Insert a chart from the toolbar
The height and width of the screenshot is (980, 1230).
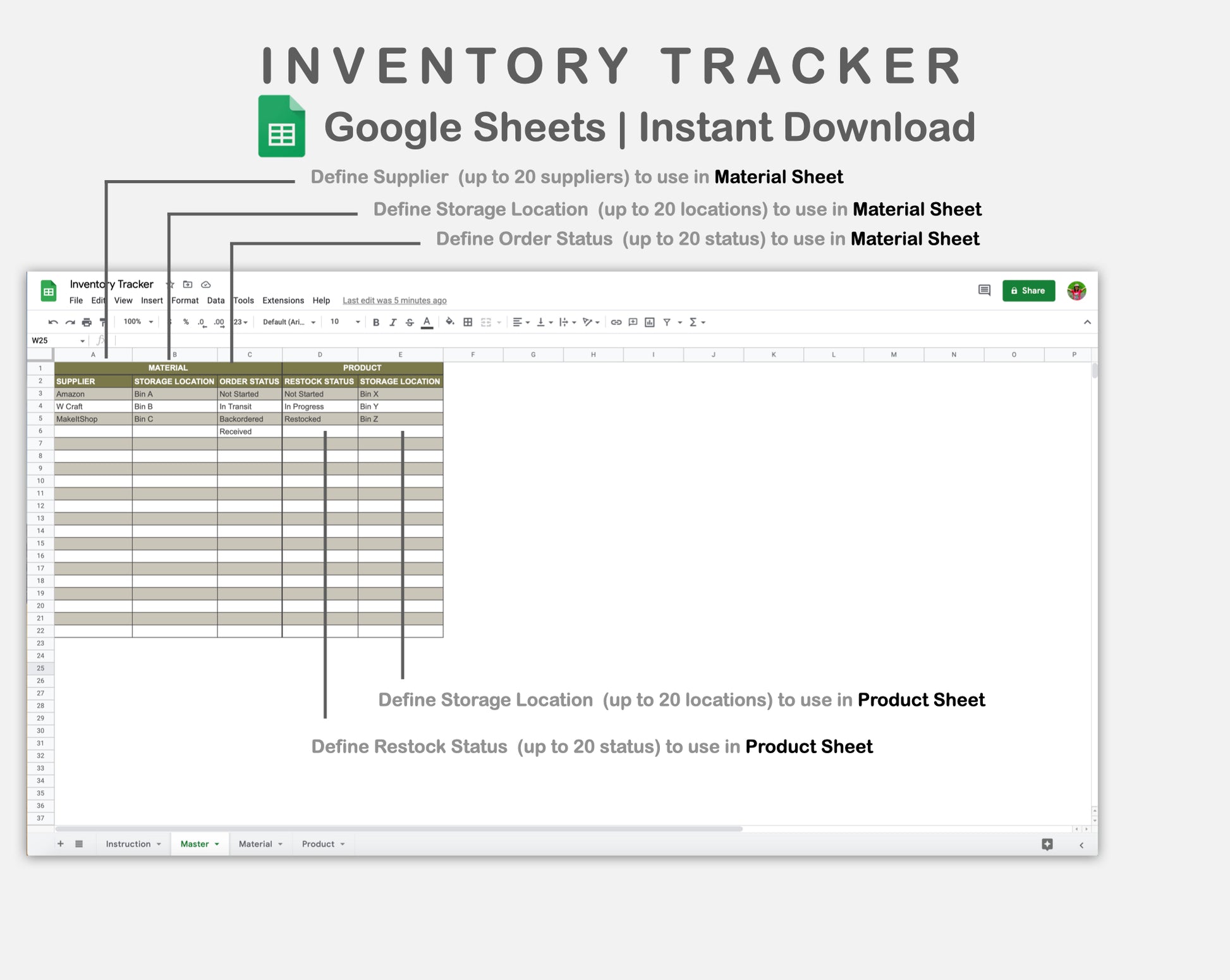[x=649, y=322]
